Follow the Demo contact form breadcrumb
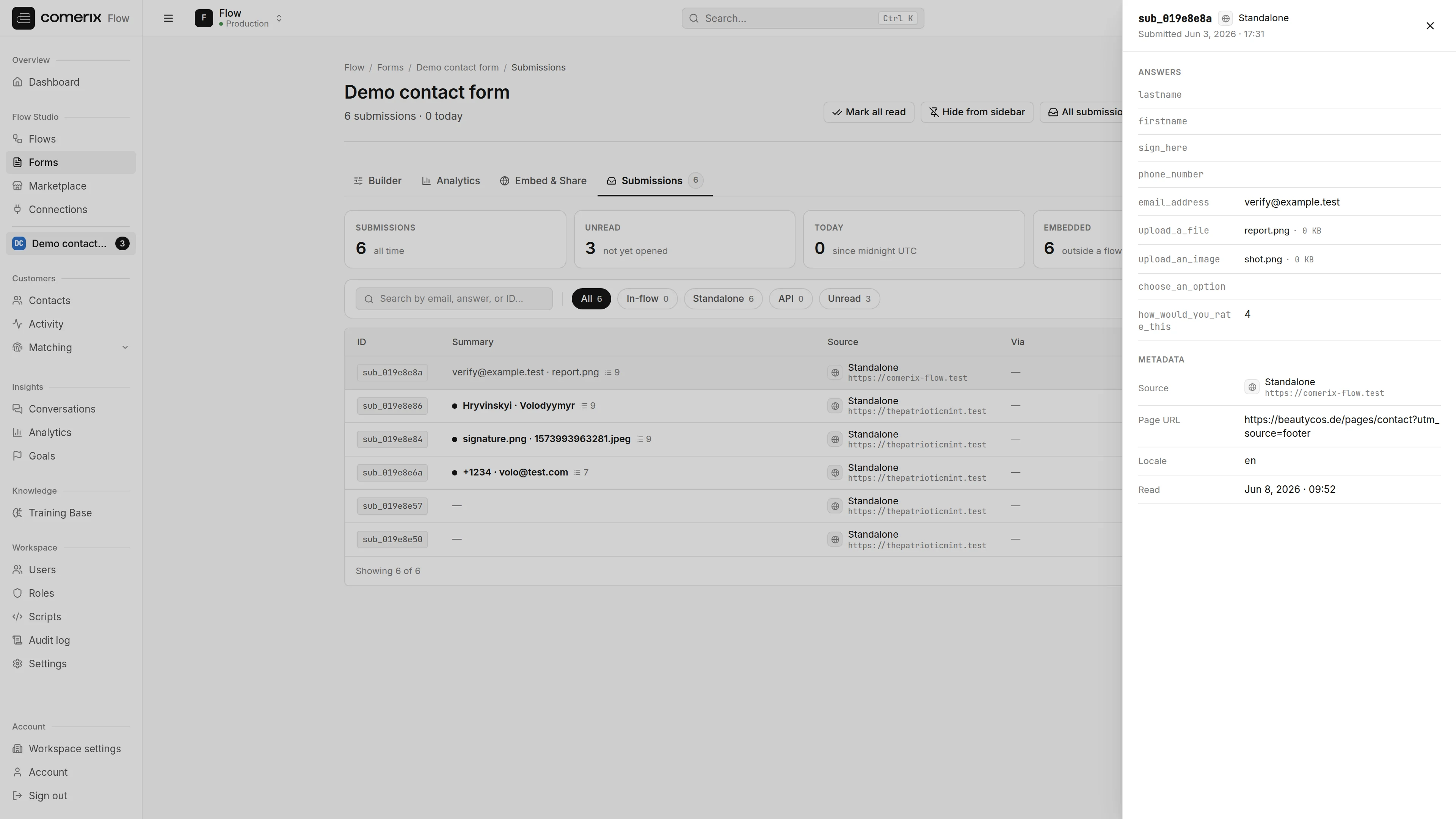The image size is (1456, 819). (457, 67)
